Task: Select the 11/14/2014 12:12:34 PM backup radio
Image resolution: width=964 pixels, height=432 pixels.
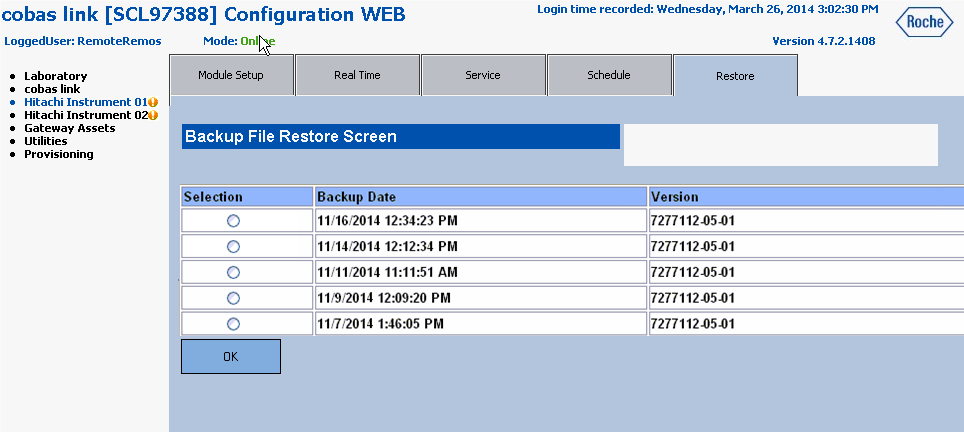Action: point(233,246)
